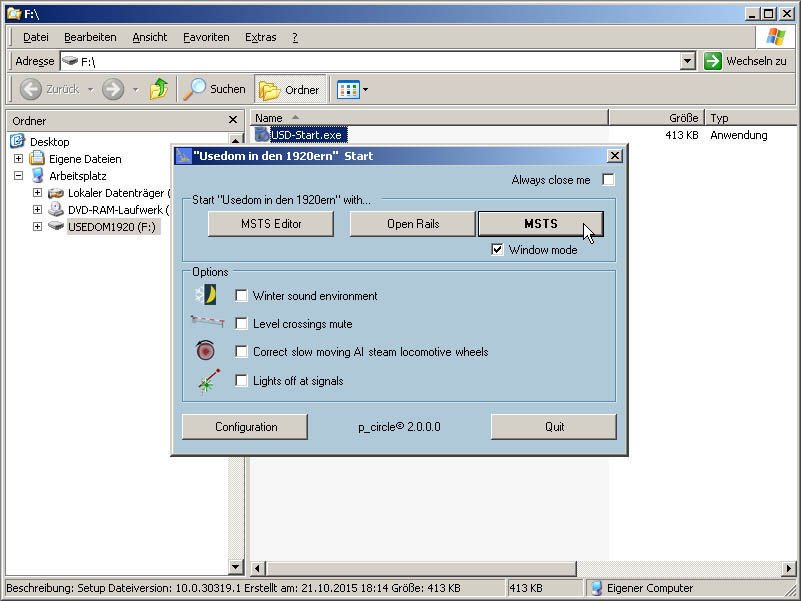The width and height of the screenshot is (801, 601).
Task: Enable Winter sound environment checkbox
Action: (x=241, y=296)
